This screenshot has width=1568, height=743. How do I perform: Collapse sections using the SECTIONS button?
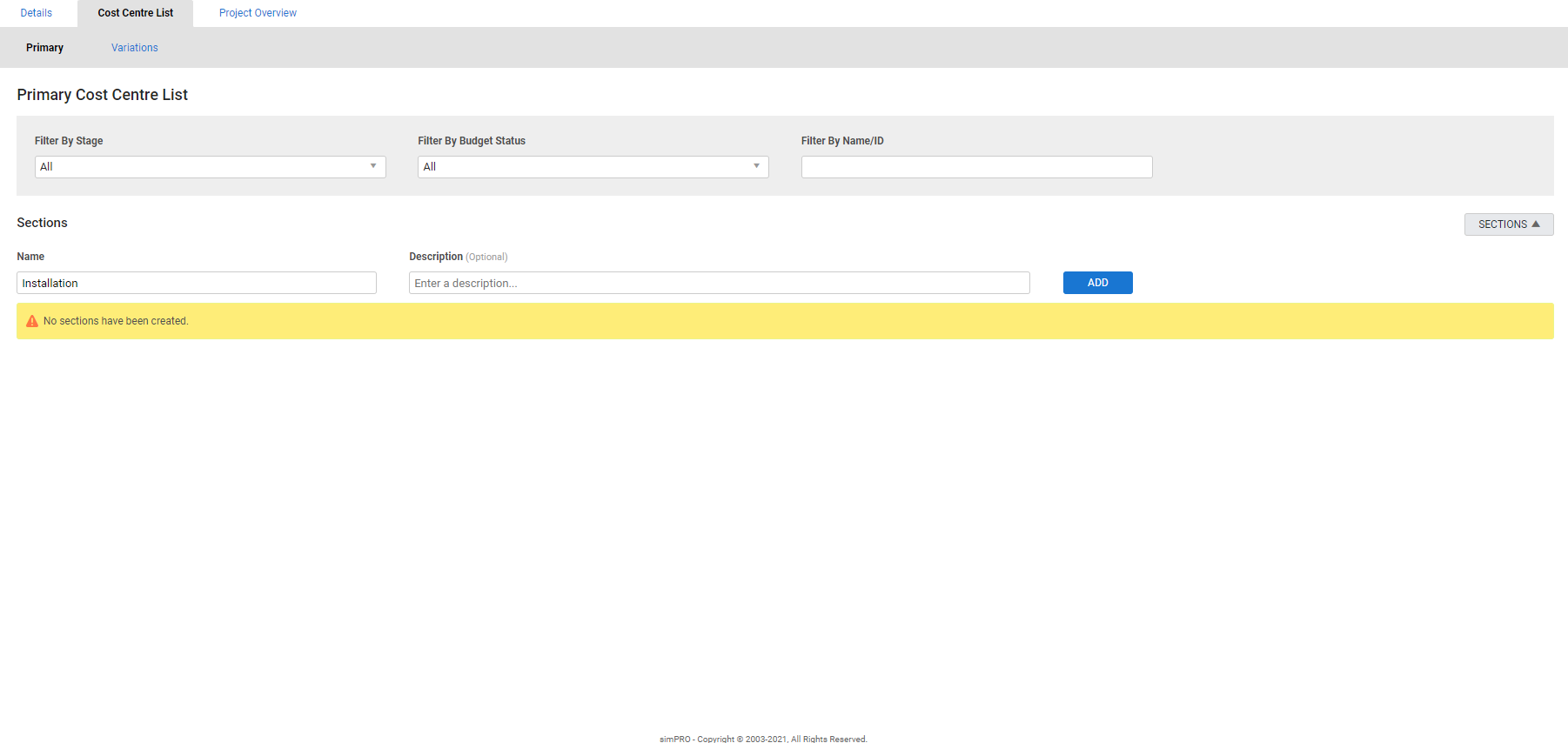click(1508, 224)
